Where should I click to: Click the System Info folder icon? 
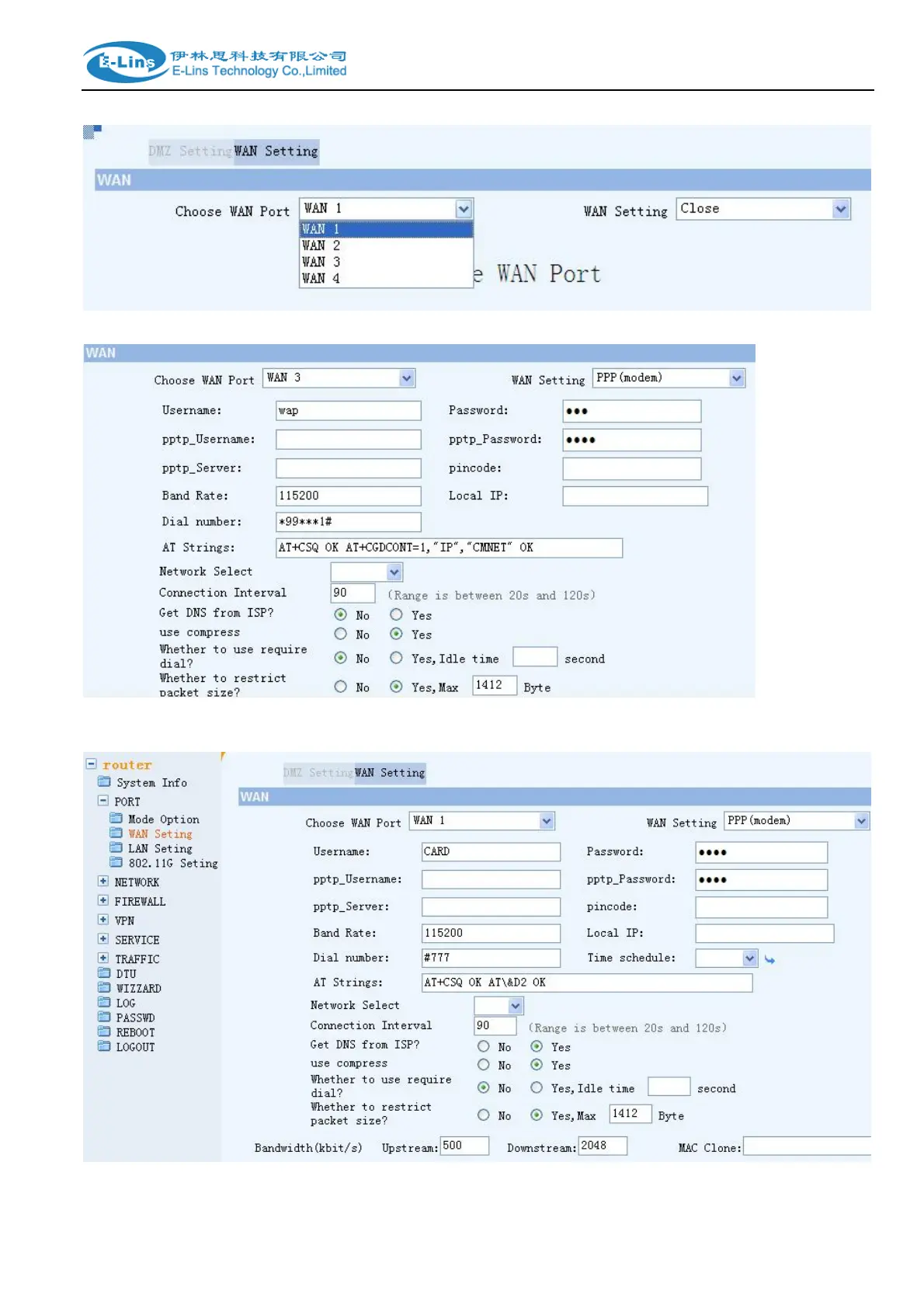pyautogui.click(x=104, y=781)
